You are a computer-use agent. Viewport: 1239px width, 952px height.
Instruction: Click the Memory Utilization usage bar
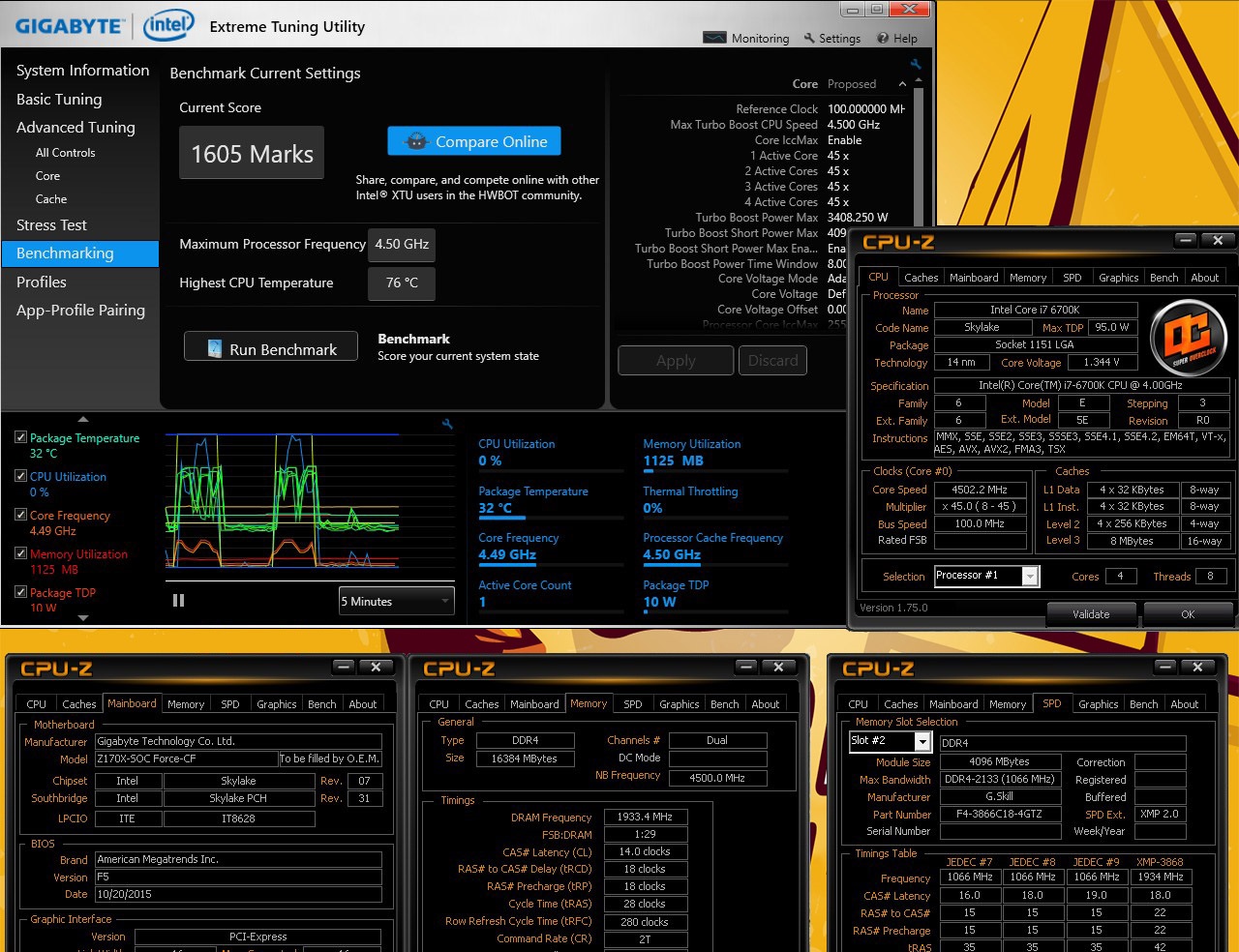click(x=715, y=471)
